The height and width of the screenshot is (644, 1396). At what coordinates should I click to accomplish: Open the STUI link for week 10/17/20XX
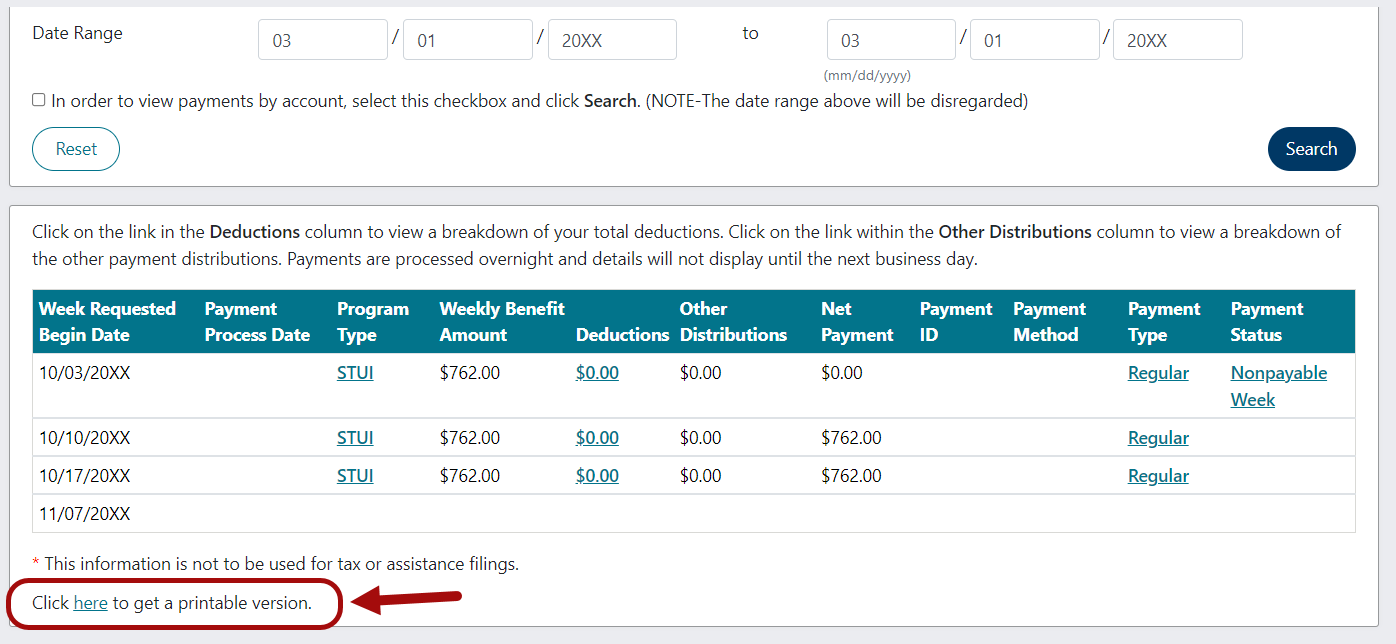point(355,475)
